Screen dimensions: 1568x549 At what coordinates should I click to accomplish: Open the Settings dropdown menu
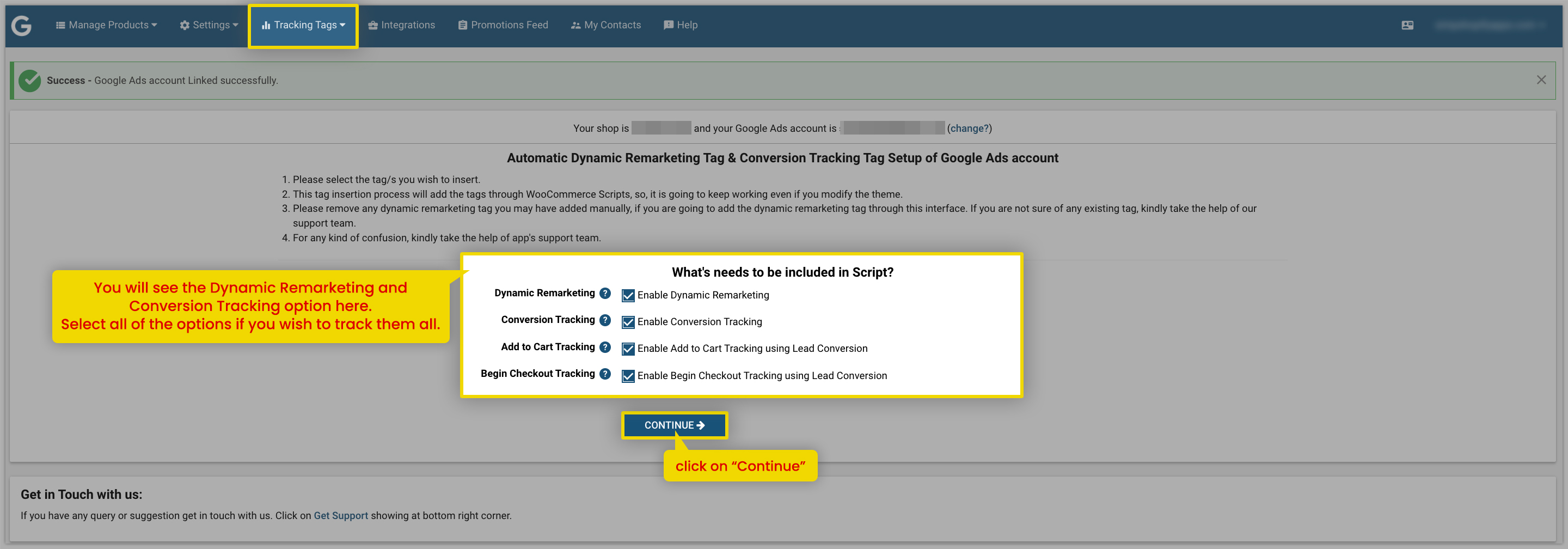coord(209,25)
